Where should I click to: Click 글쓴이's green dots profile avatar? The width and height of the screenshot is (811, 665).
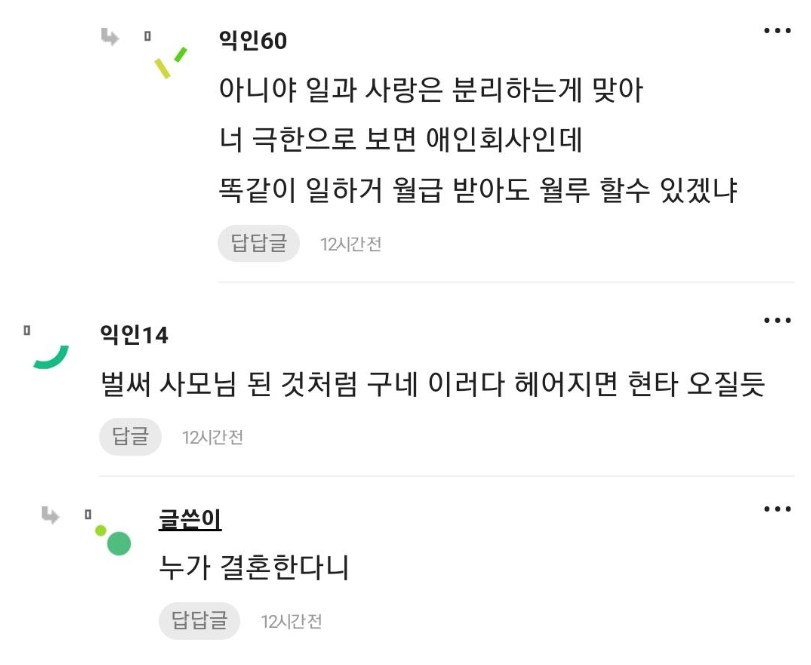[113, 540]
